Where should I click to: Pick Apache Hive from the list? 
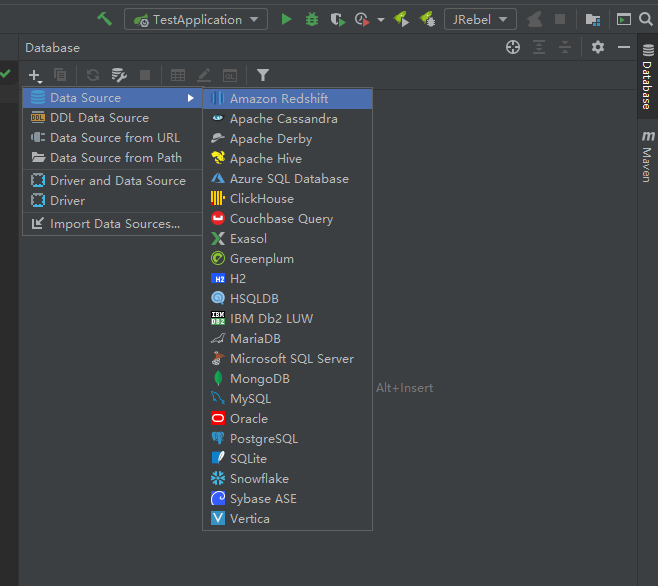point(287,159)
